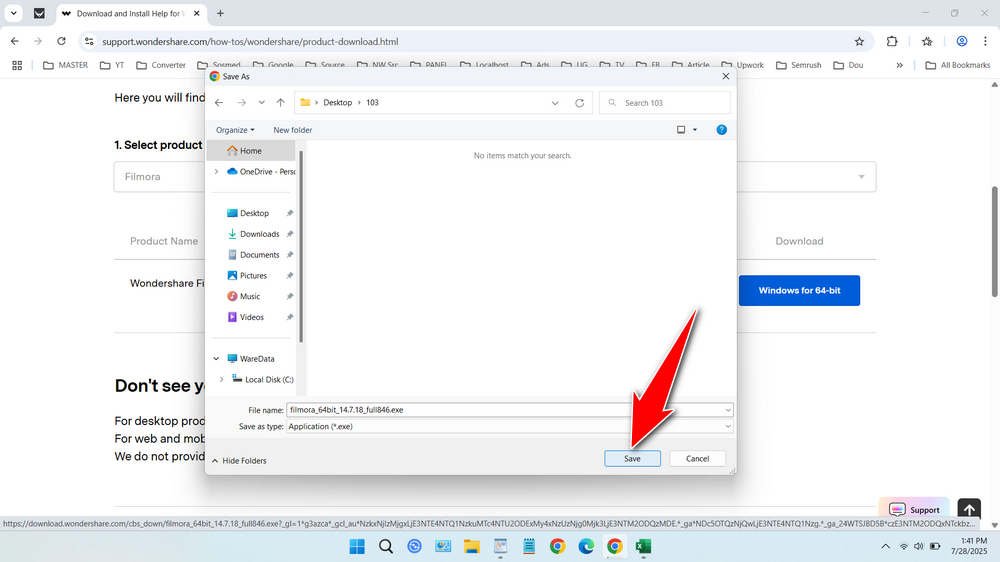This screenshot has width=1000, height=562.
Task: Open Semrush bookmarks folder
Action: pyautogui.click(x=798, y=65)
